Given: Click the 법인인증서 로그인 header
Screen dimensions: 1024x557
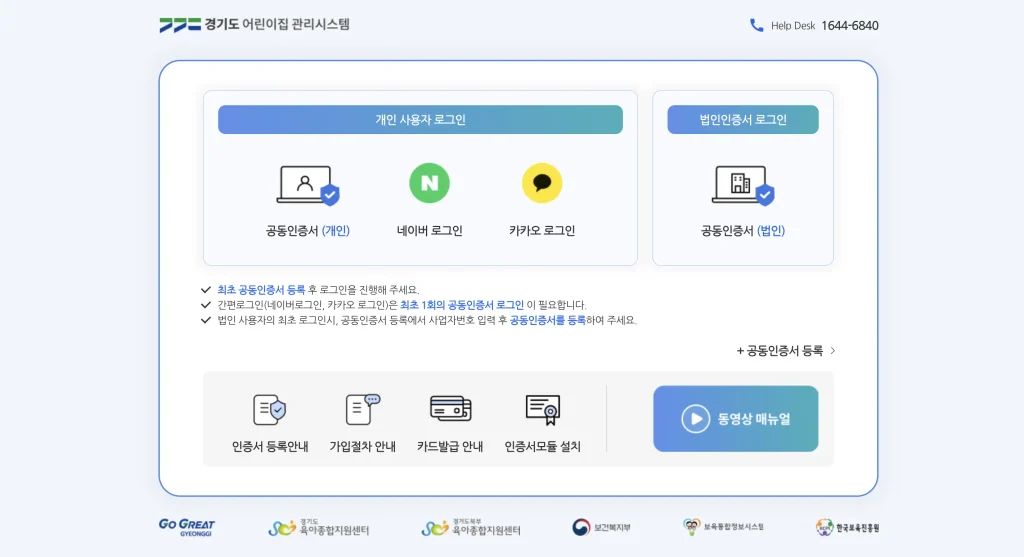Looking at the screenshot, I should [743, 119].
